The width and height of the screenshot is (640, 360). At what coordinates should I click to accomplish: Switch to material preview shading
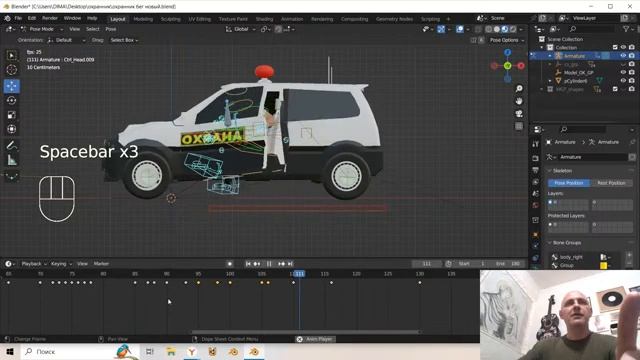[x=504, y=29]
